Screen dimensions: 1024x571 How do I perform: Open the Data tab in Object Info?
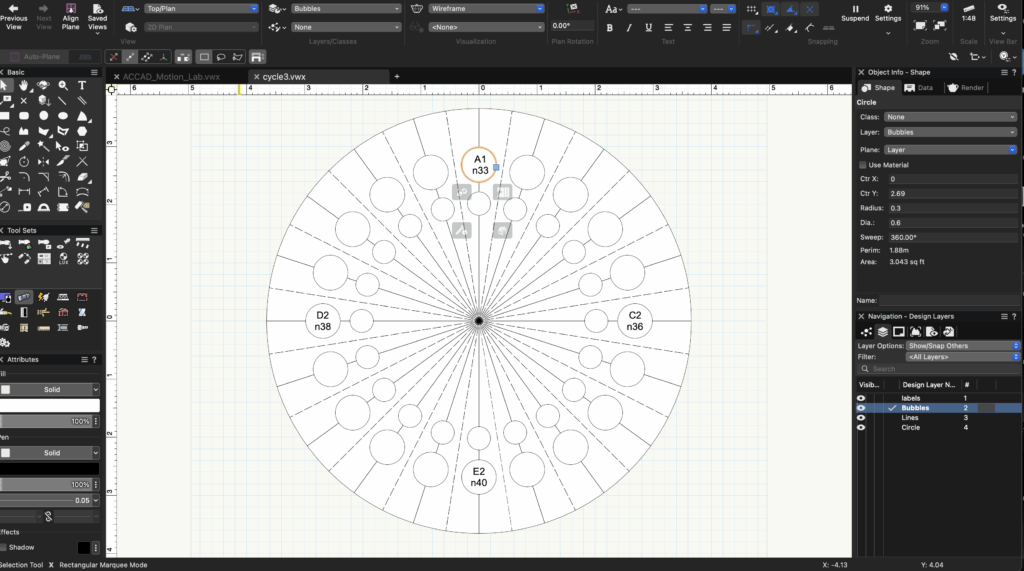(x=919, y=88)
